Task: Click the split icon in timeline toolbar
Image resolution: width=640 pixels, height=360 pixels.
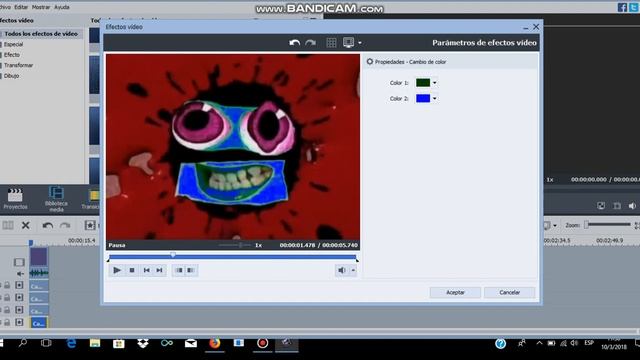Action: (8, 225)
